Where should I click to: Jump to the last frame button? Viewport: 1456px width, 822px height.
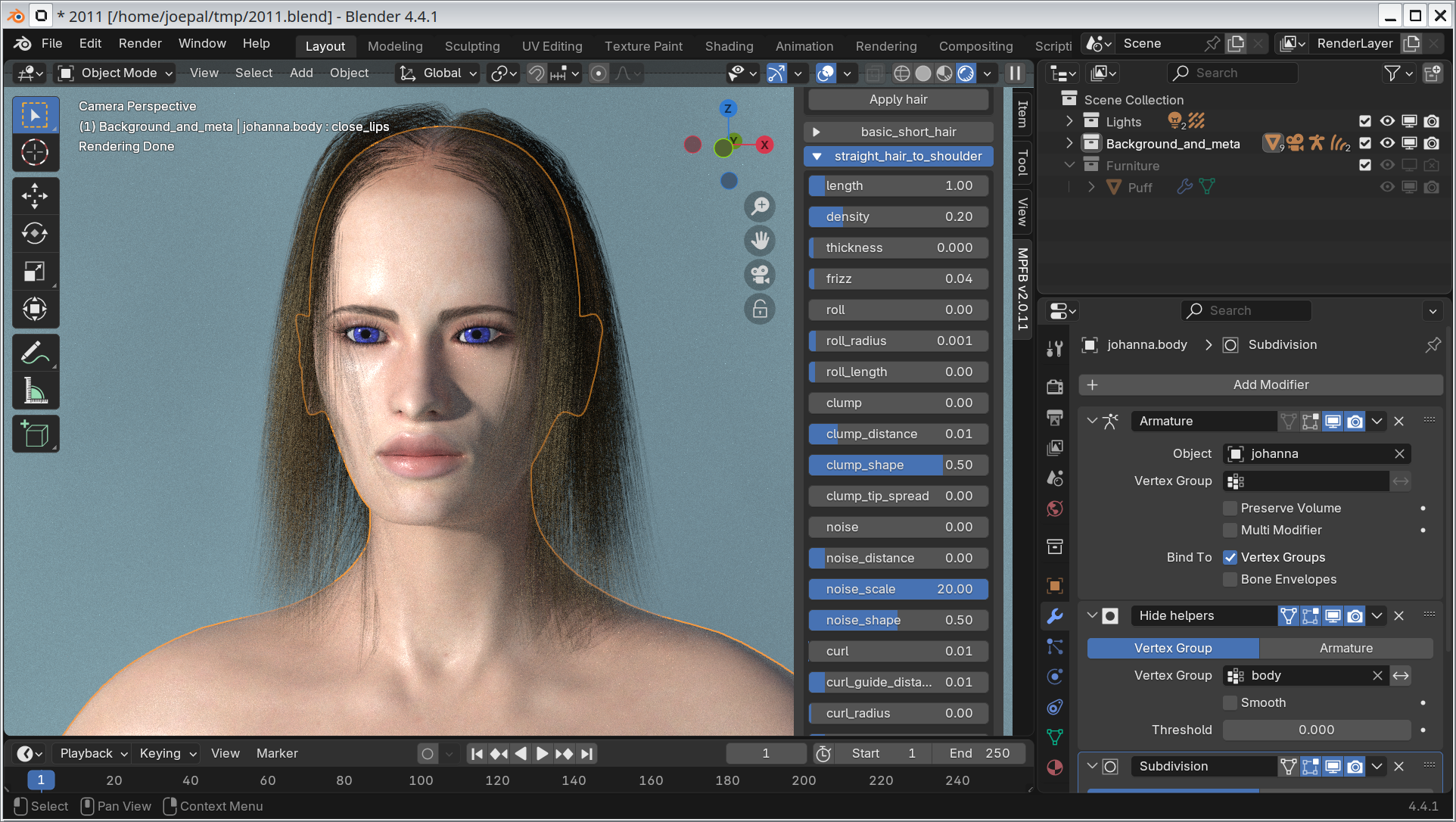click(586, 753)
